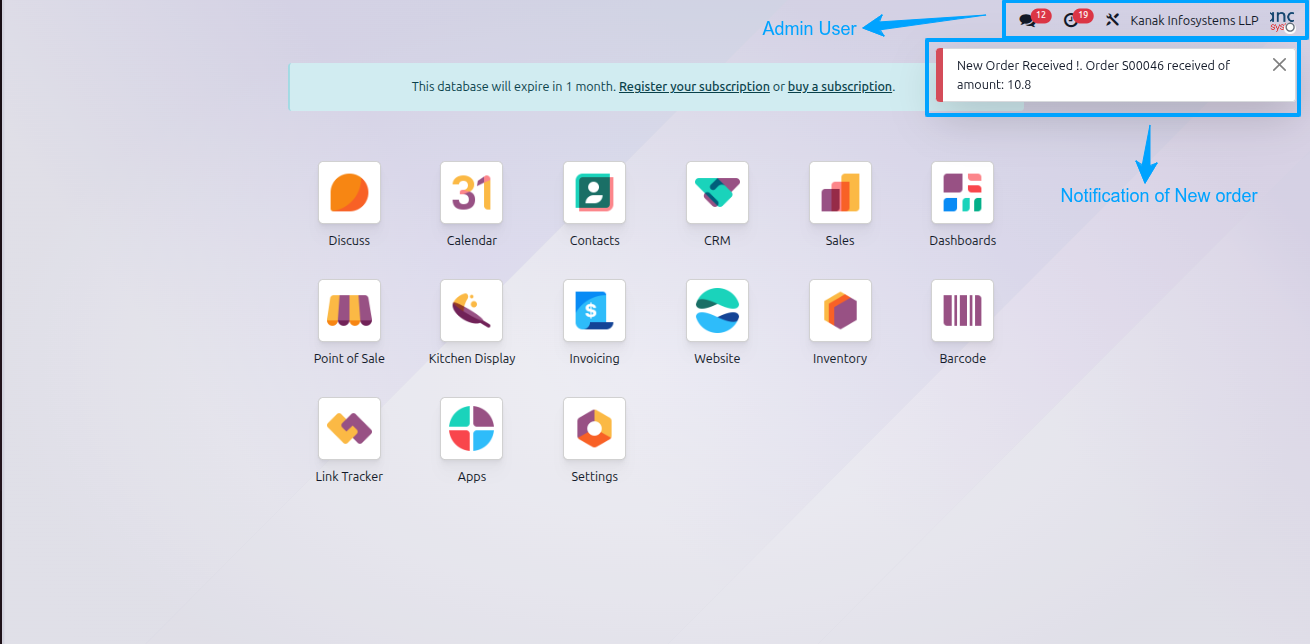Open the Kitchen Display app
Image resolution: width=1310 pixels, height=644 pixels.
click(x=472, y=311)
